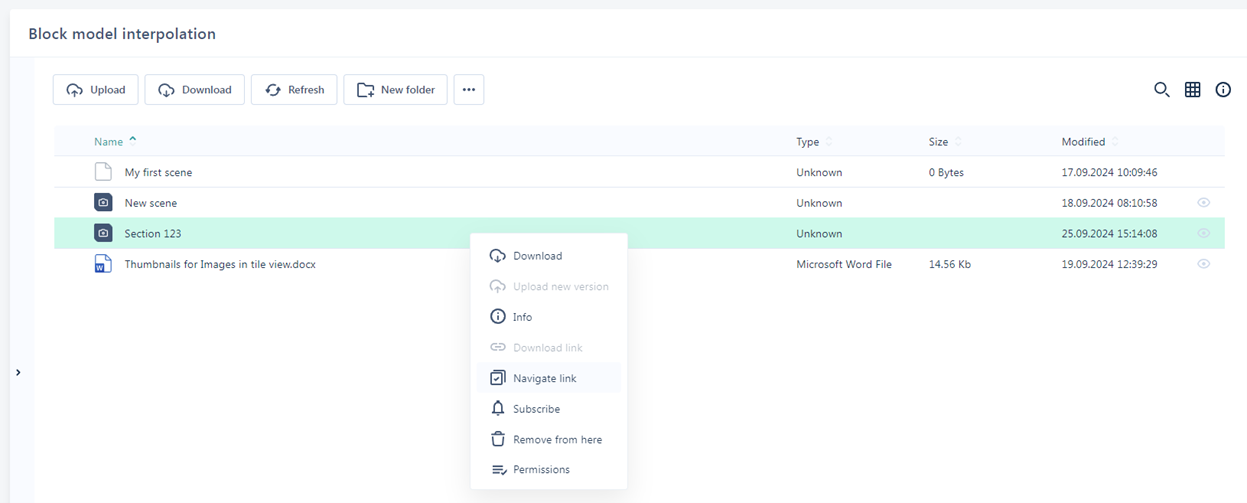
Task: Toggle eye icon for Section 123 row
Action: pos(1203,233)
